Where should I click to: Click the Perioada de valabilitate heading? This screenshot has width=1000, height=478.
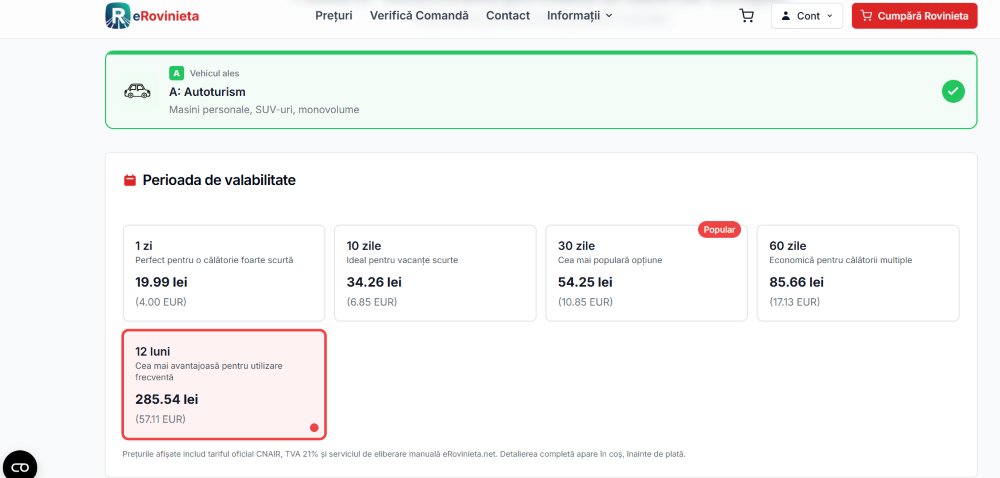[x=219, y=180]
